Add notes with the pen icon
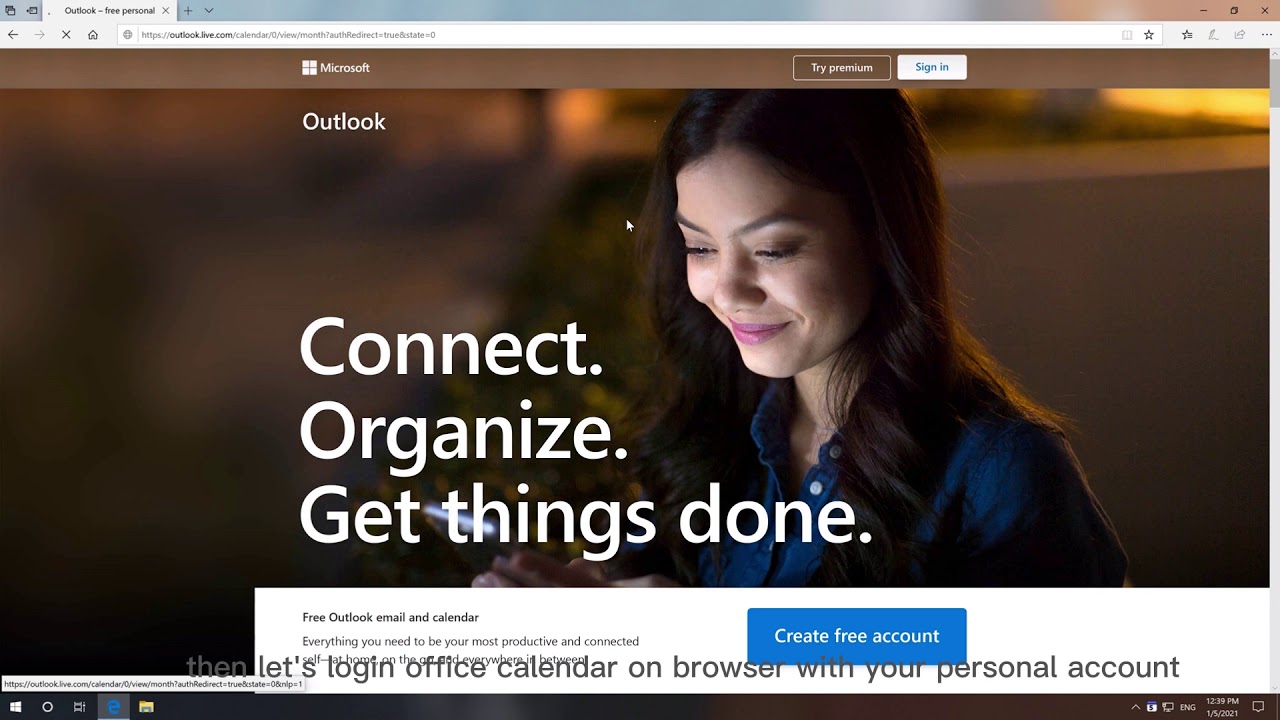The height and width of the screenshot is (720, 1280). click(x=1213, y=35)
